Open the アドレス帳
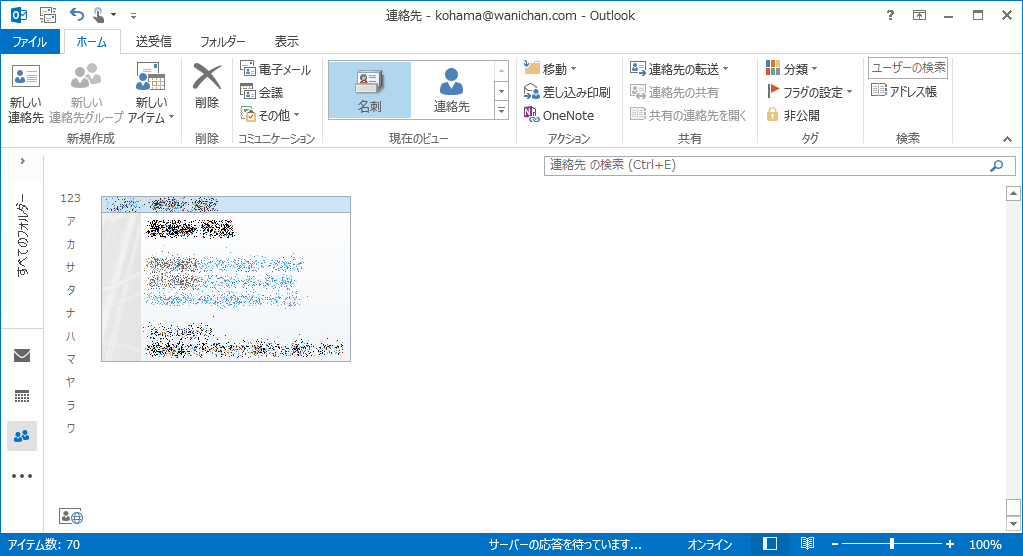Image resolution: width=1023 pixels, height=556 pixels. (904, 91)
